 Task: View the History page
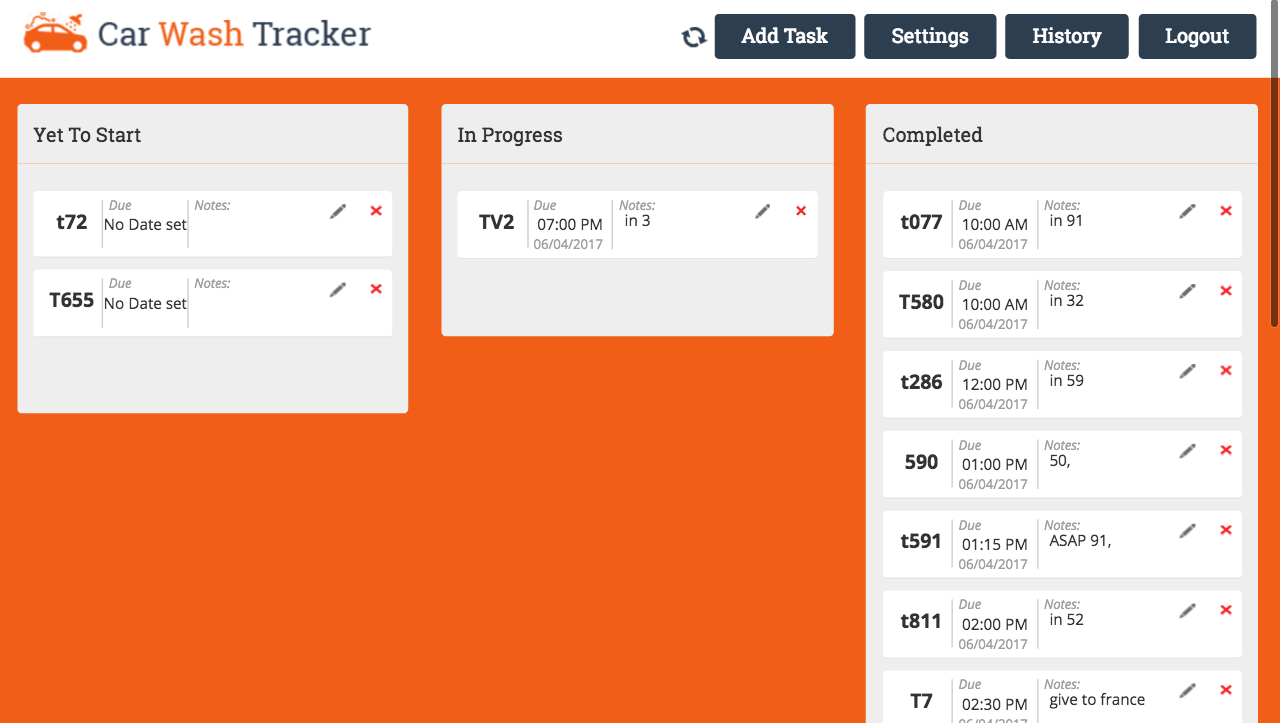[x=1066, y=36]
